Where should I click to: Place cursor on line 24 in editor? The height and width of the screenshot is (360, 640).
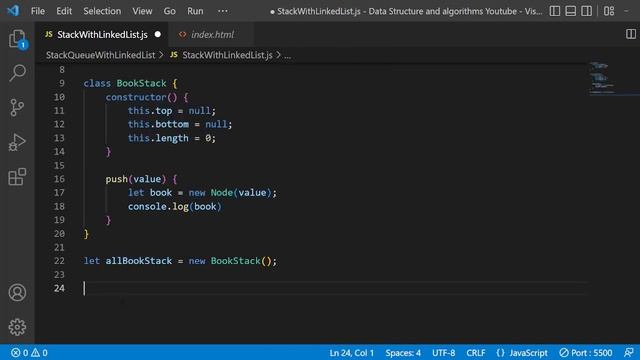(x=335, y=288)
